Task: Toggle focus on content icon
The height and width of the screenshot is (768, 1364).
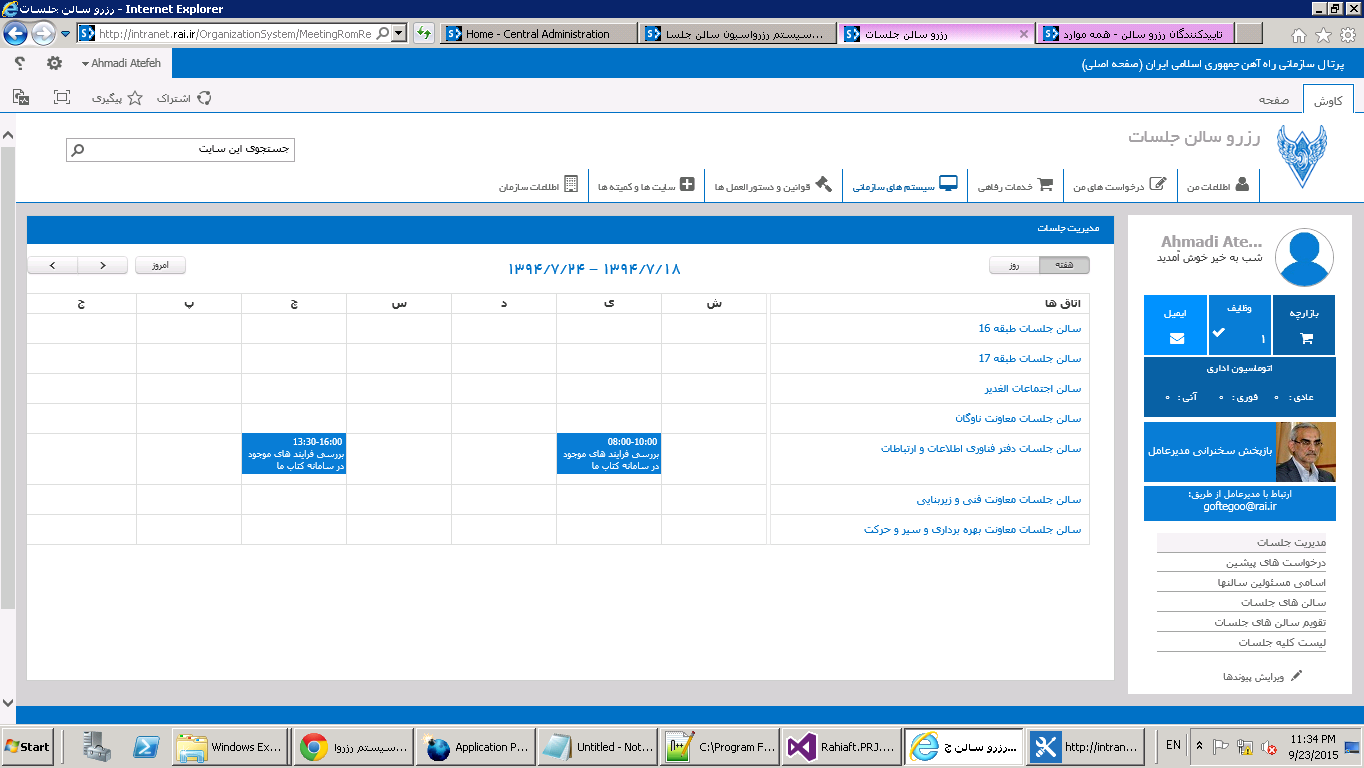Action: [62, 97]
